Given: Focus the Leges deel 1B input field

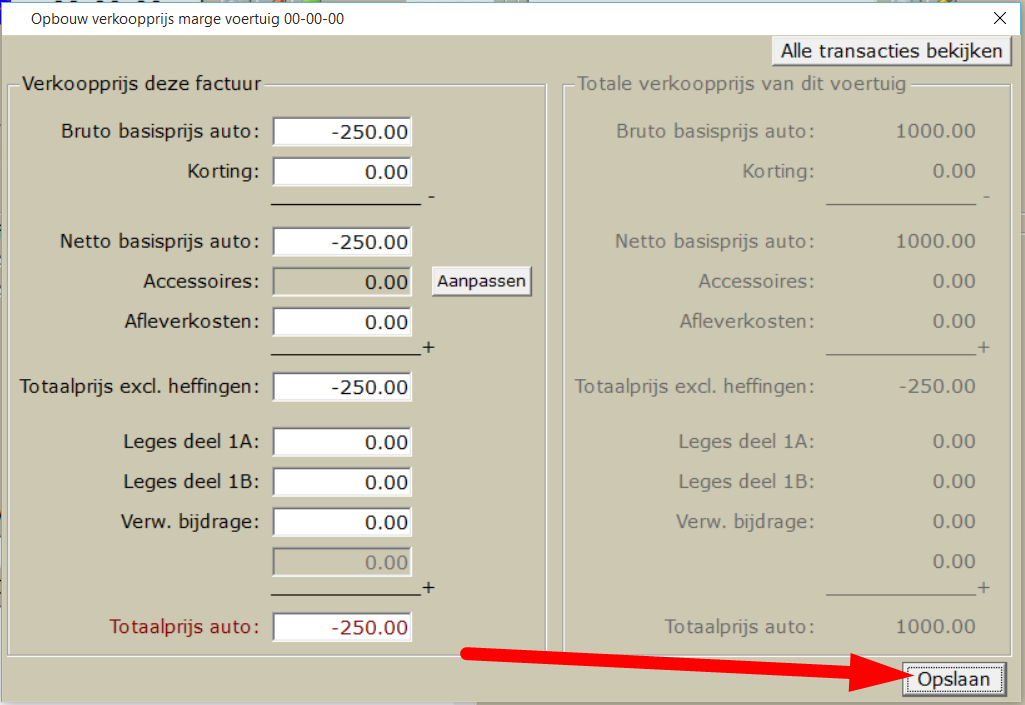Looking at the screenshot, I should coord(342,482).
